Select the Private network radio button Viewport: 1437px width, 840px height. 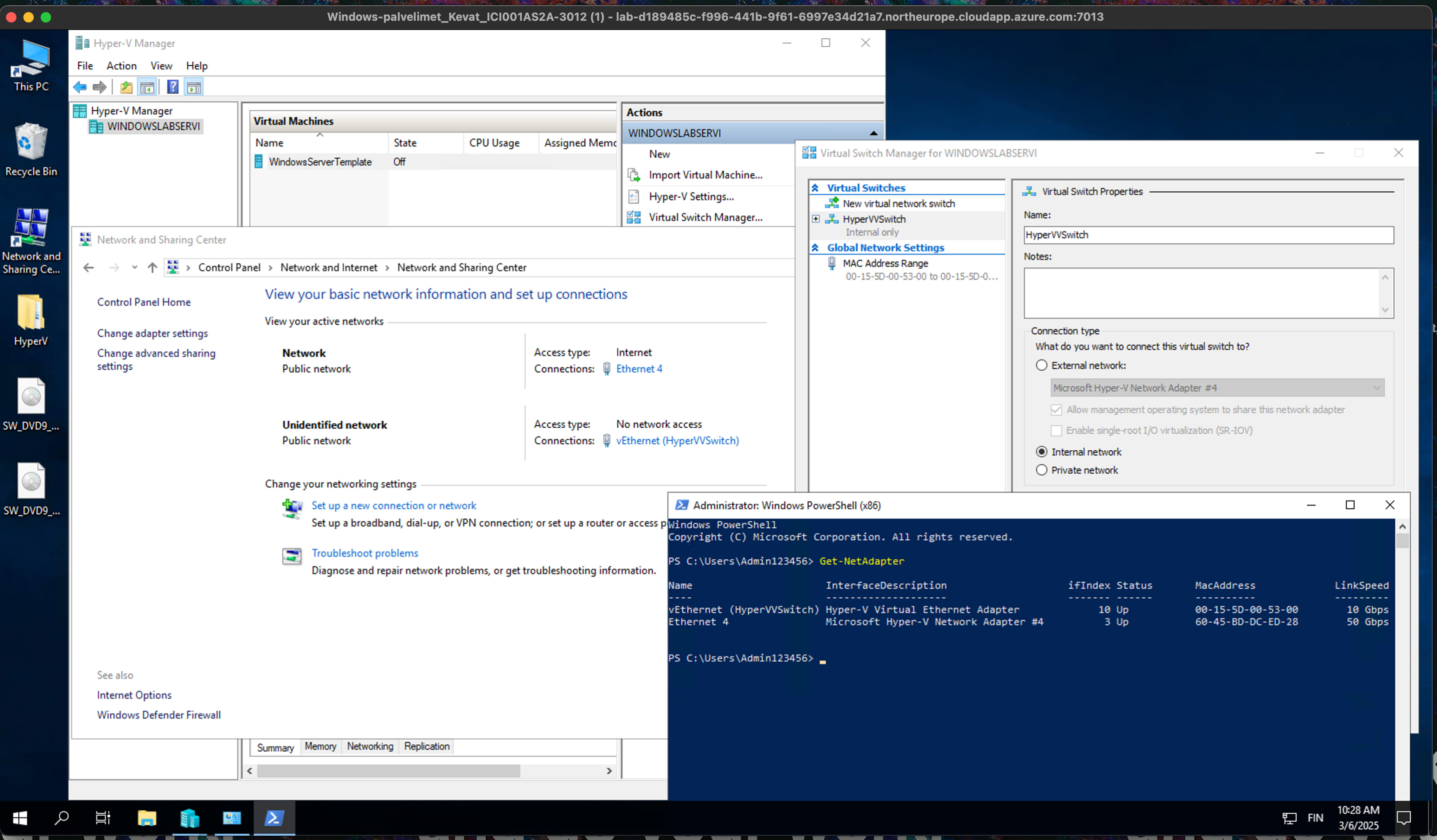pos(1041,470)
